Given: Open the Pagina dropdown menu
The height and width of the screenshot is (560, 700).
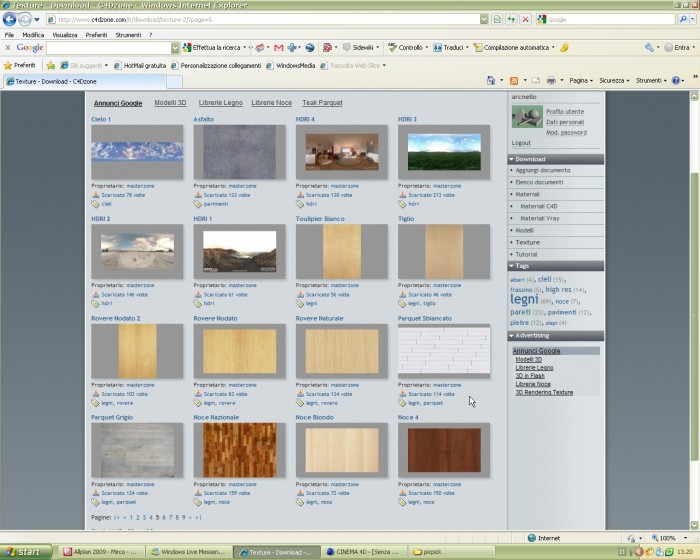Looking at the screenshot, I should [x=581, y=80].
